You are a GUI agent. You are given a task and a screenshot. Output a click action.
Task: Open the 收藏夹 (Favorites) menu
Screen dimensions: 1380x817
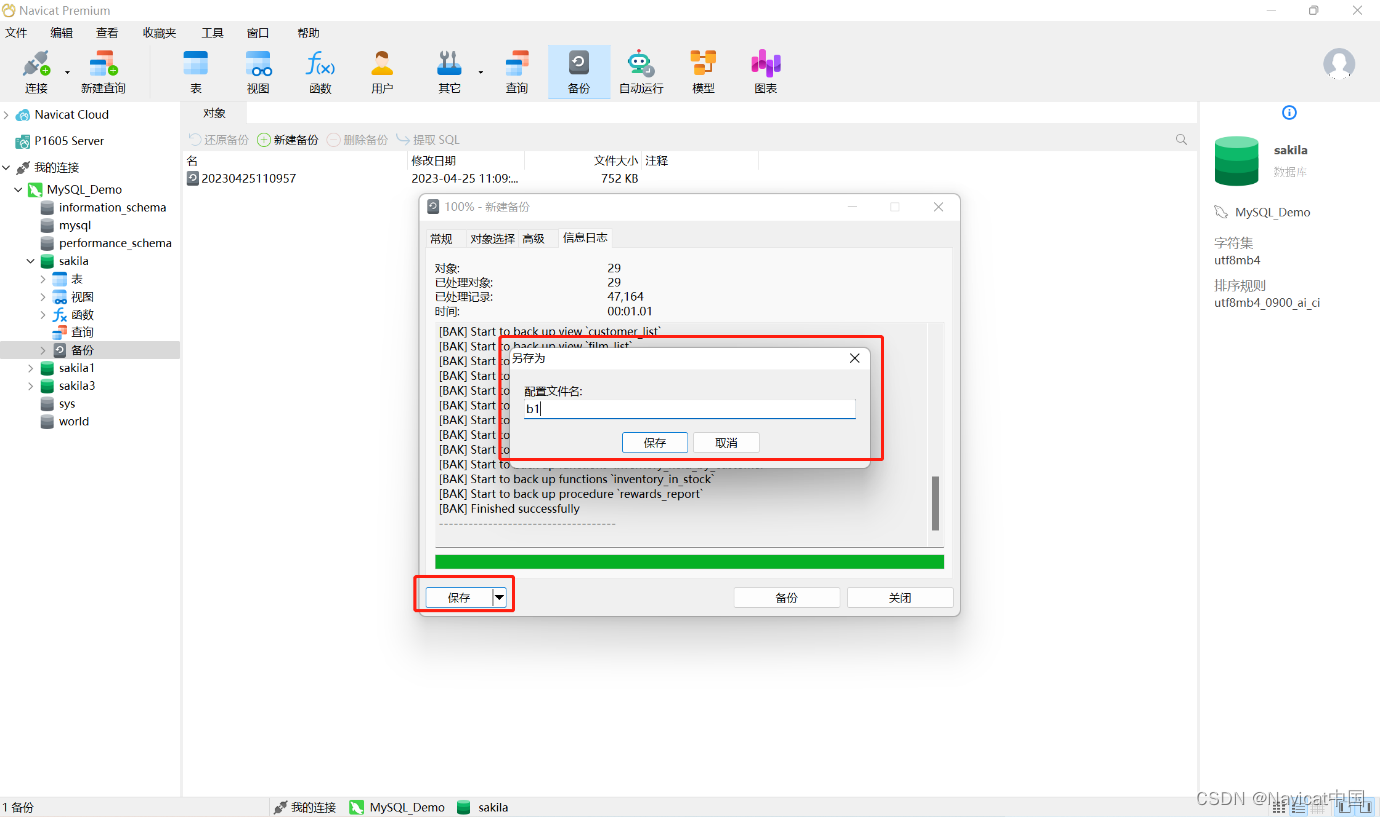coord(159,33)
